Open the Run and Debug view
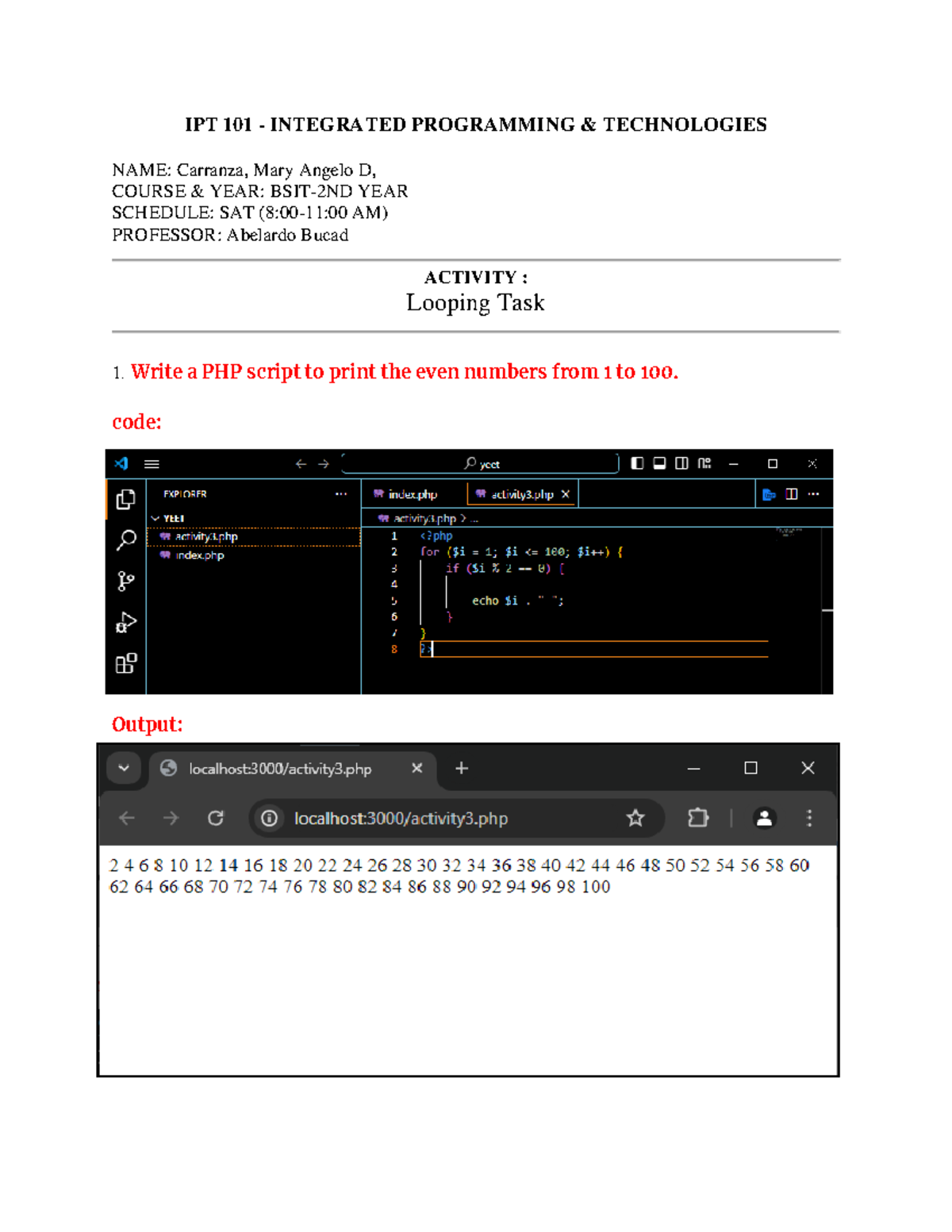952x1232 pixels. pos(125,623)
